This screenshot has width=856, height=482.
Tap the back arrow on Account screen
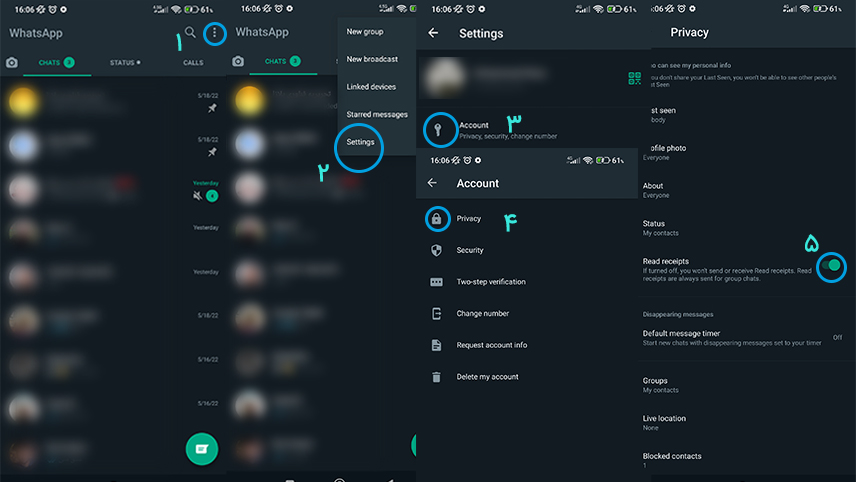coord(432,183)
